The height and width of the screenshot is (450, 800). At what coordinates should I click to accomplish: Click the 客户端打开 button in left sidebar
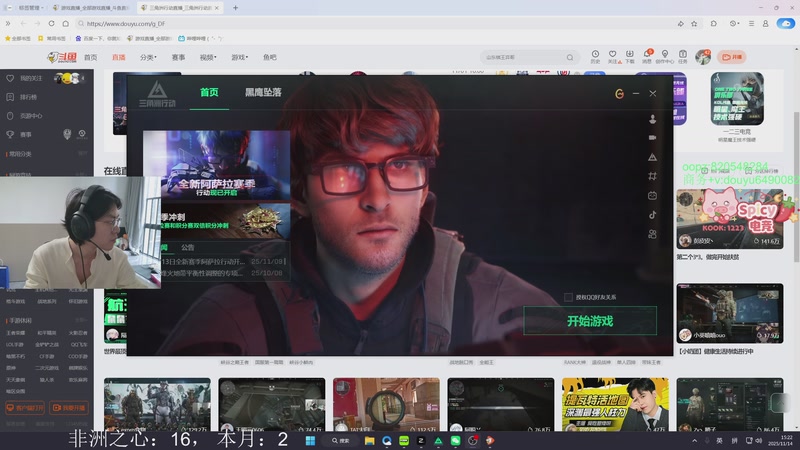coord(24,408)
